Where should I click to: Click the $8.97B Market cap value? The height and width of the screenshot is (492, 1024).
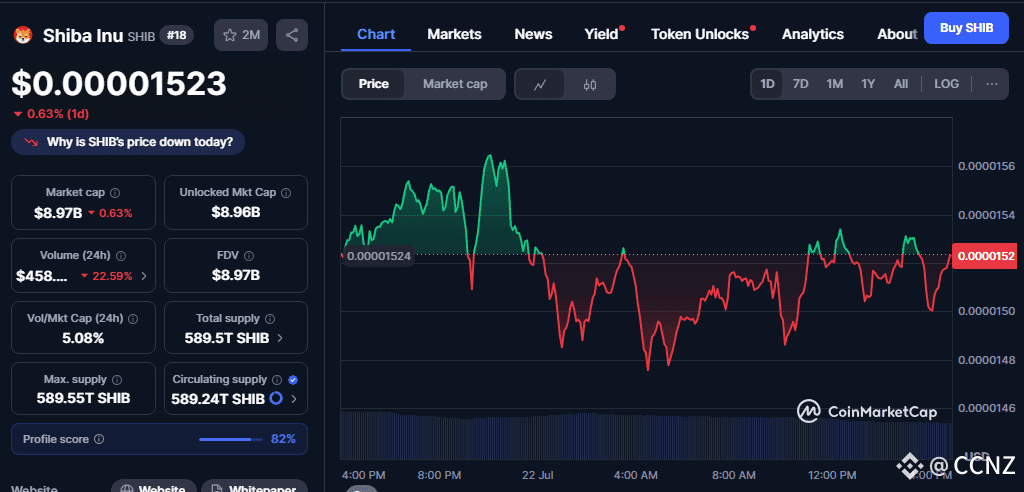click(x=58, y=212)
